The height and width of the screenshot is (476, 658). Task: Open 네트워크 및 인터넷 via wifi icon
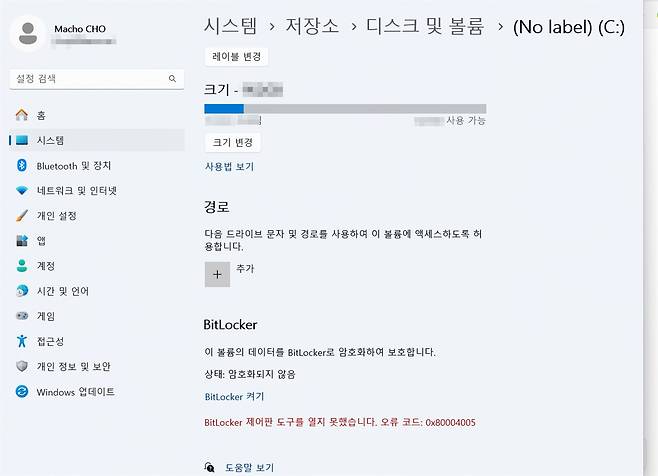22,190
